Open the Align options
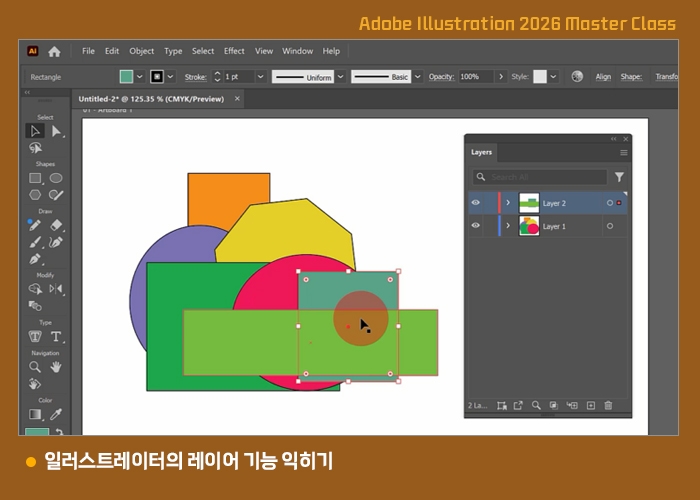 pyautogui.click(x=603, y=77)
